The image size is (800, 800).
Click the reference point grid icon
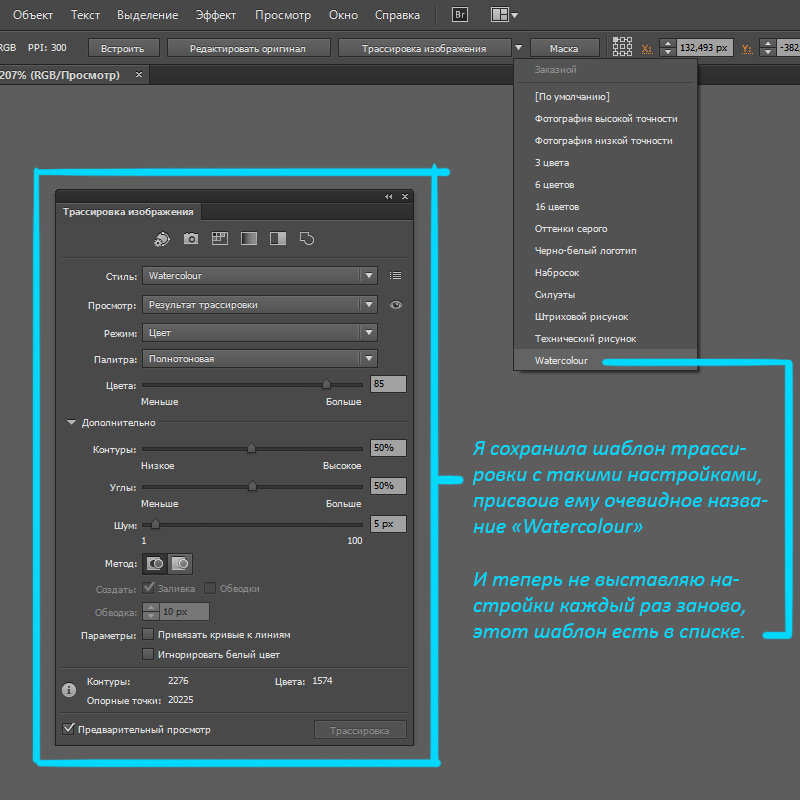(622, 47)
